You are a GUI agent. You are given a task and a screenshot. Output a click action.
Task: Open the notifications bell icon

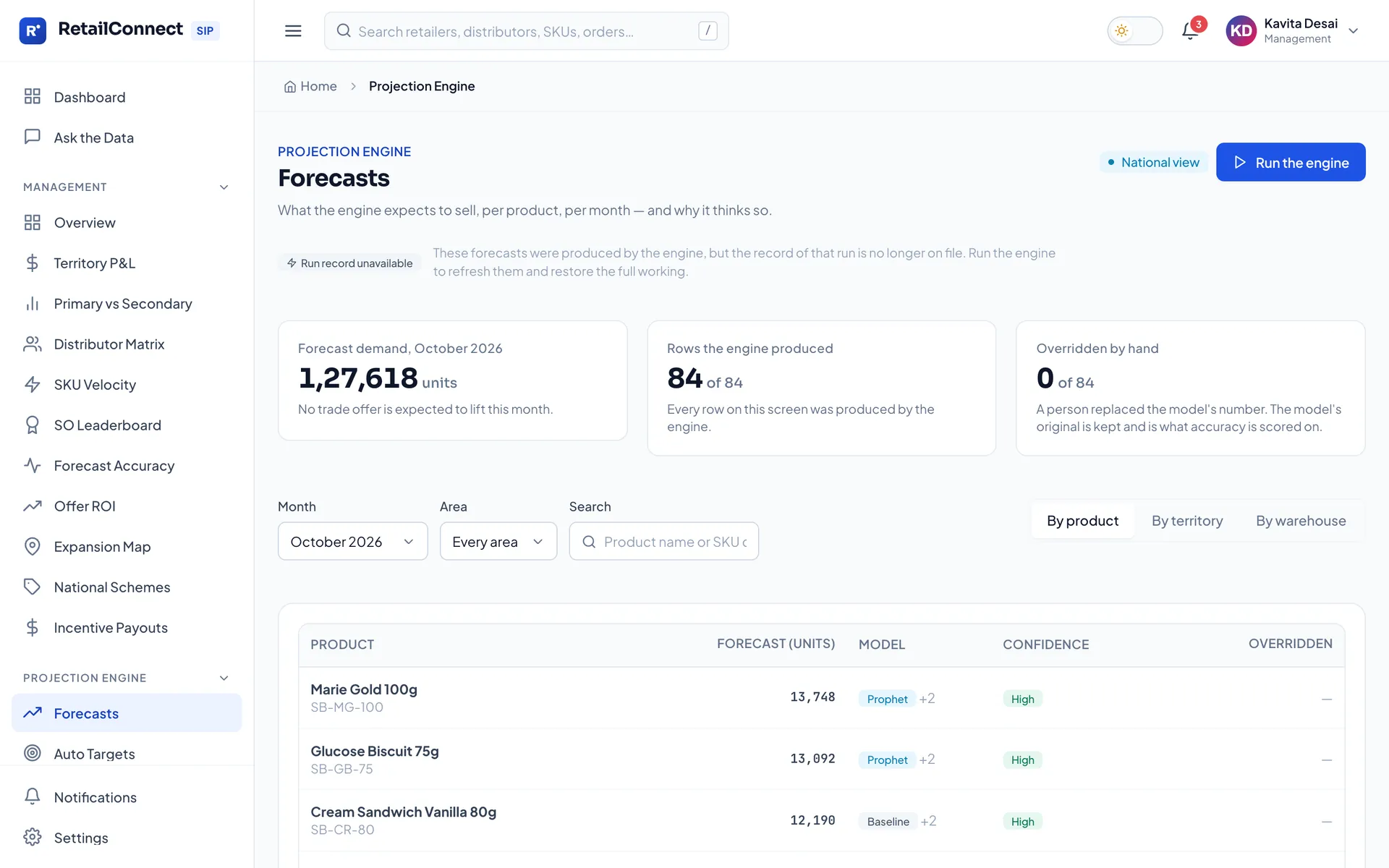click(x=1190, y=31)
